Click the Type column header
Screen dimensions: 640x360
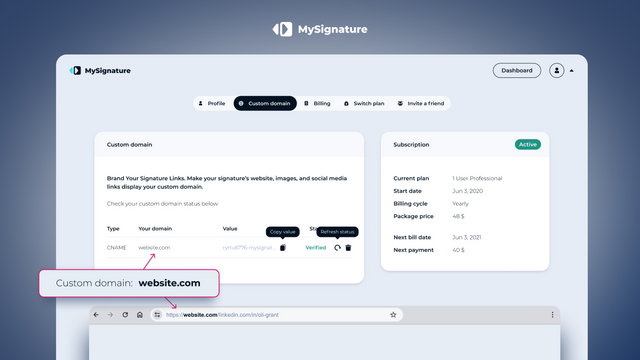coord(113,229)
